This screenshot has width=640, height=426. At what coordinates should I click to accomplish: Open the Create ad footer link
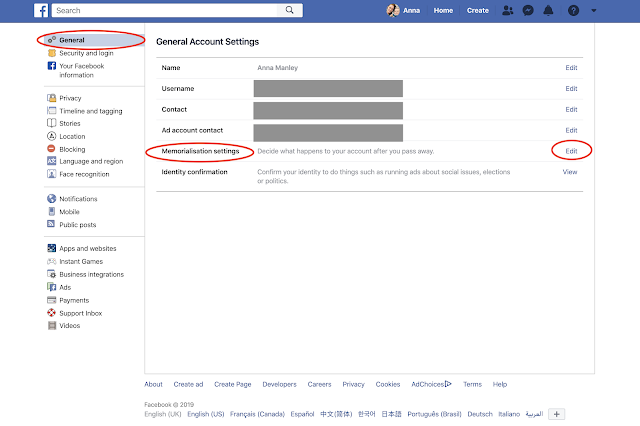click(188, 384)
